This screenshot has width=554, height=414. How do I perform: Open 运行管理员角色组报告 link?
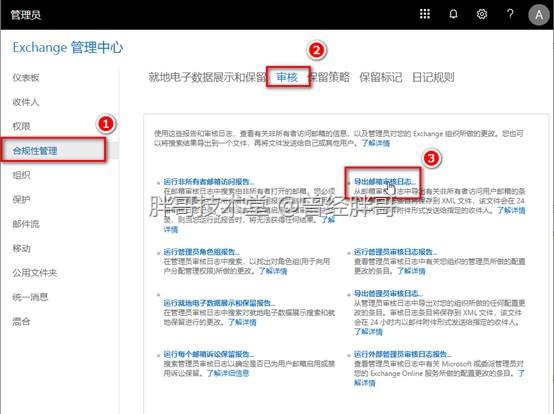tap(201, 252)
